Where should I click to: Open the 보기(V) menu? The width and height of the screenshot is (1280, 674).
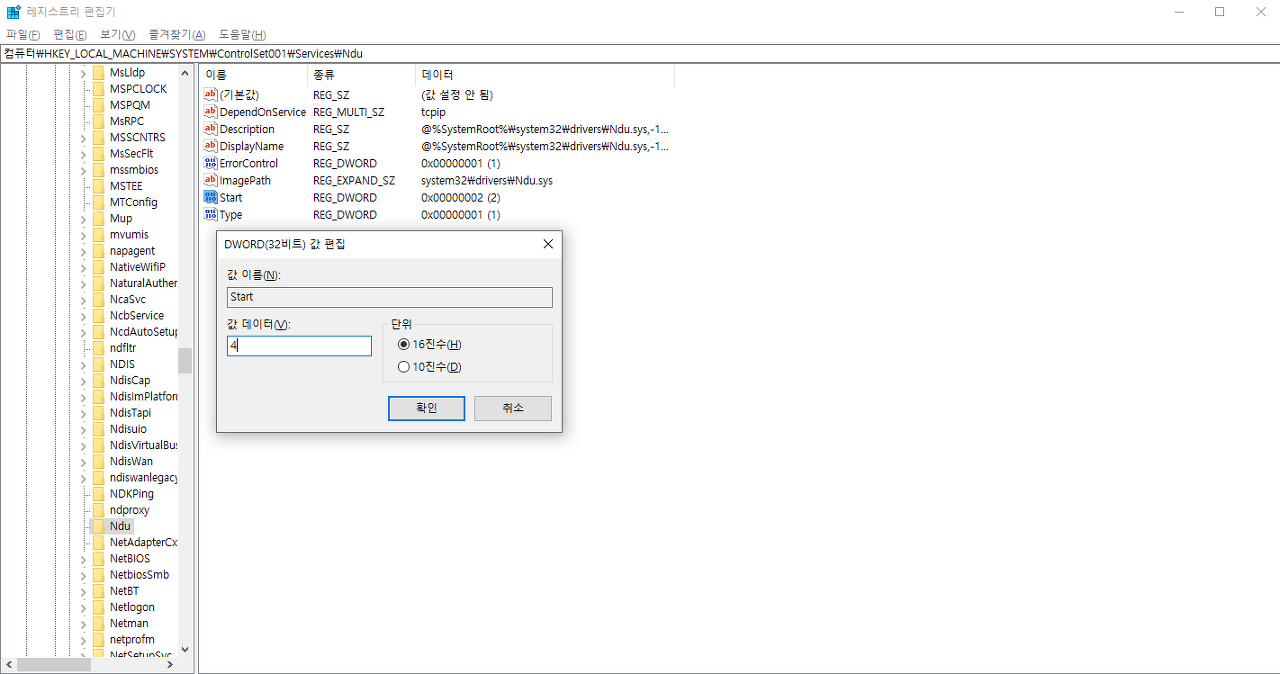click(118, 35)
